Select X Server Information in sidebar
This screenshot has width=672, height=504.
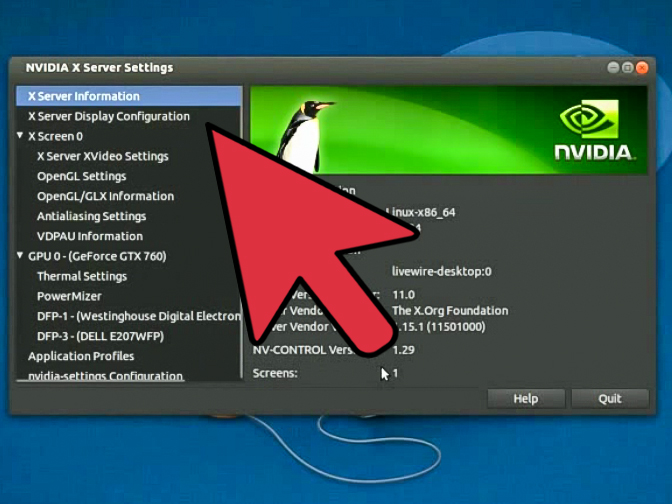coord(129,96)
